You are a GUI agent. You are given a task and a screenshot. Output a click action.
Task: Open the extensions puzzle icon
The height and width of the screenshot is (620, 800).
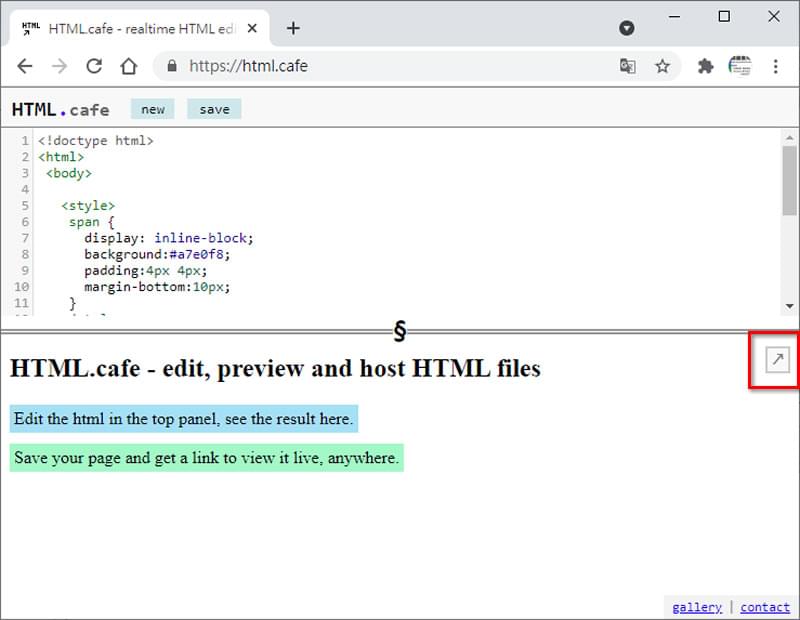coord(705,66)
